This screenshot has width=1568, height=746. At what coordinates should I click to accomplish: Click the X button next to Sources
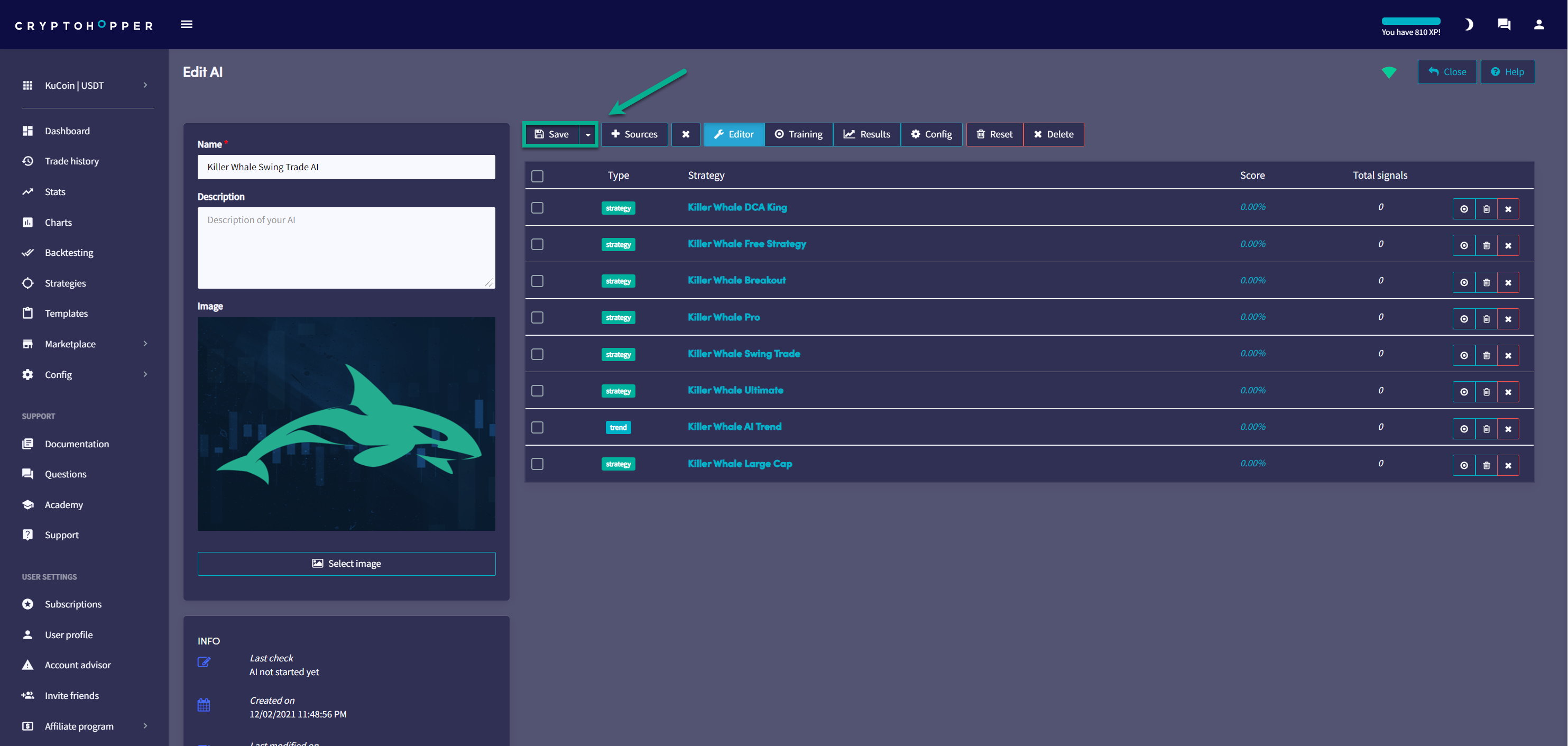(685, 135)
